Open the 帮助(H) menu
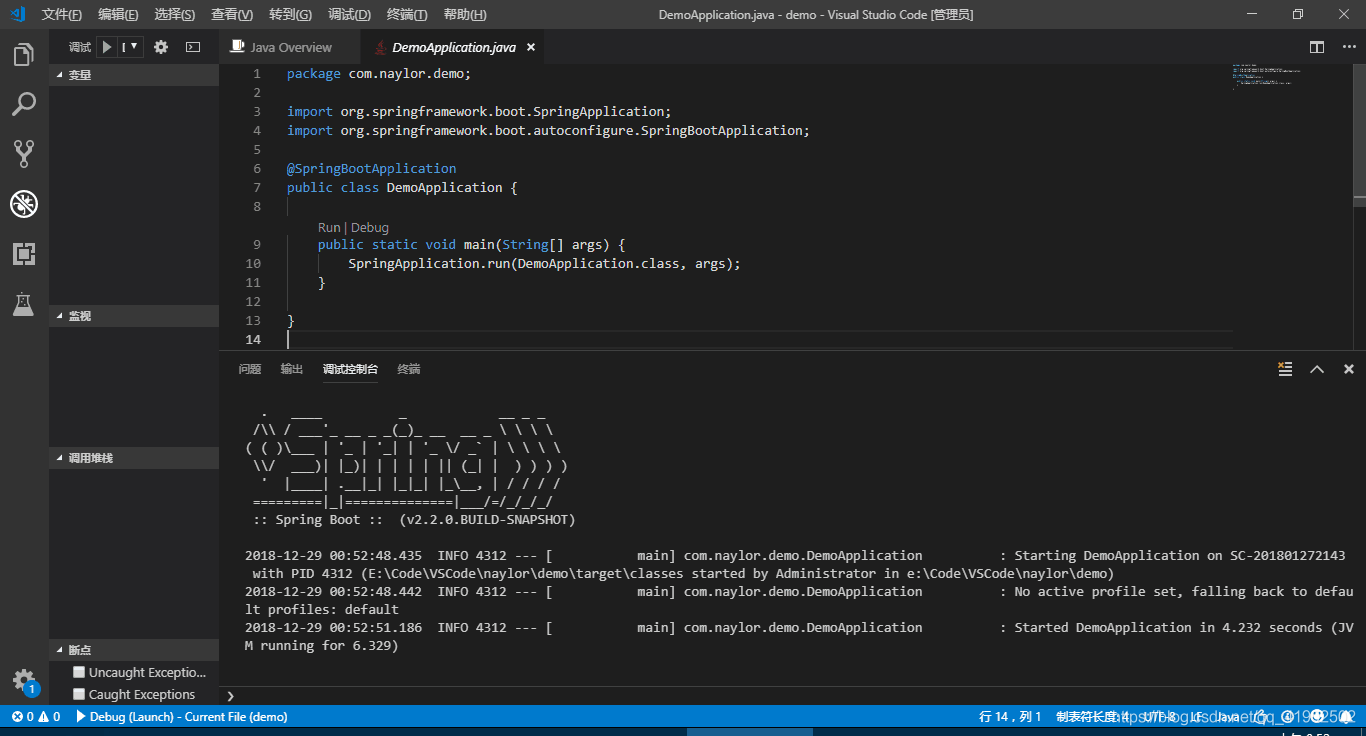 pos(464,15)
